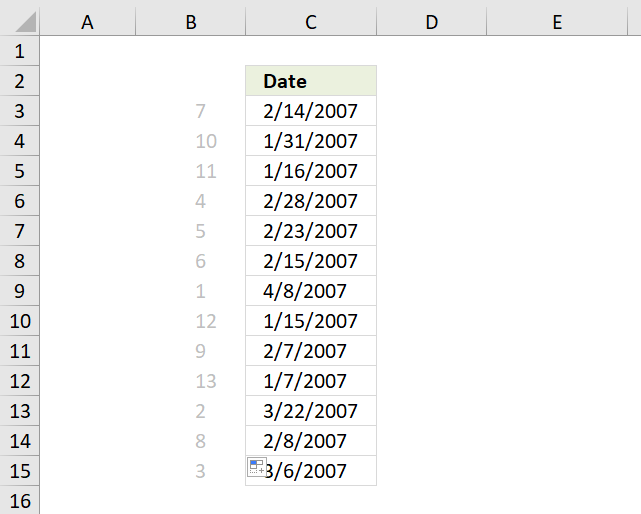Select row 9 header
The image size is (641, 514).
tap(19, 291)
